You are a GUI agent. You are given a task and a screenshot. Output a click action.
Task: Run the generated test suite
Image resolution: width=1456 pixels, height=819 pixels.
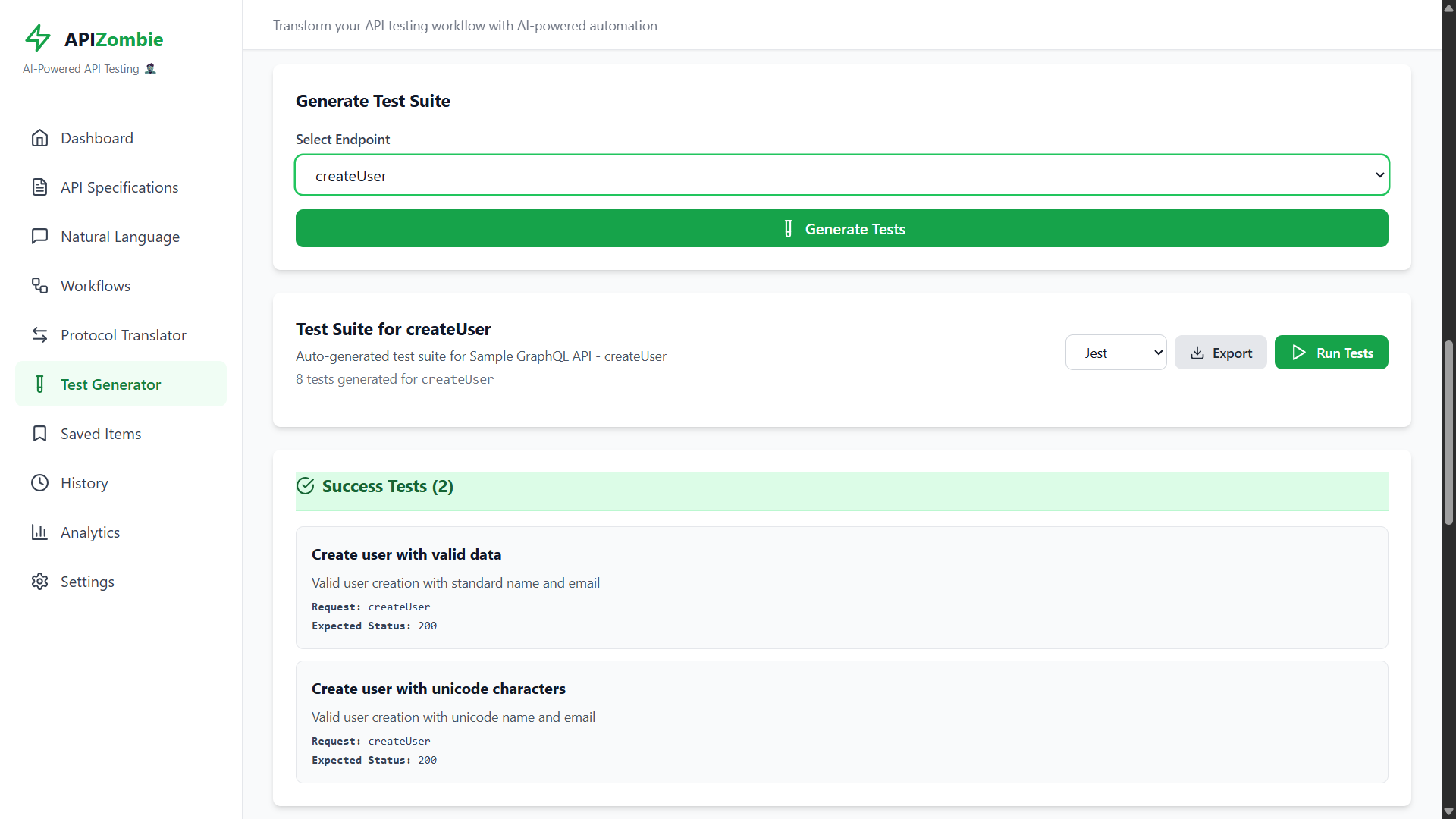coord(1331,353)
